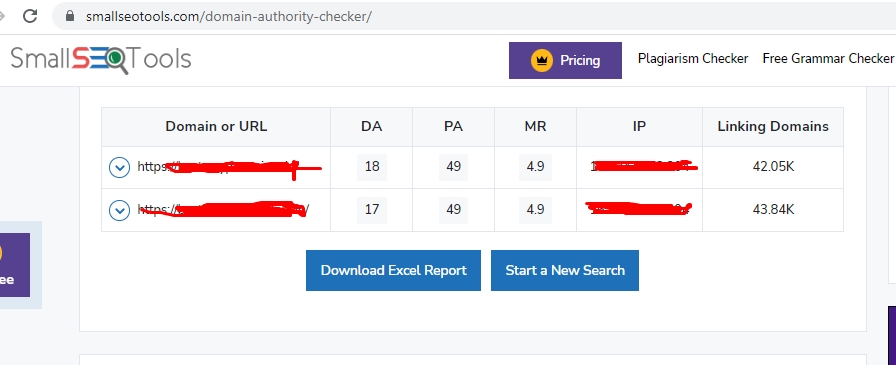Image resolution: width=896 pixels, height=365 pixels.
Task: Open the SmallSEOTools logo homepage
Action: (101, 59)
